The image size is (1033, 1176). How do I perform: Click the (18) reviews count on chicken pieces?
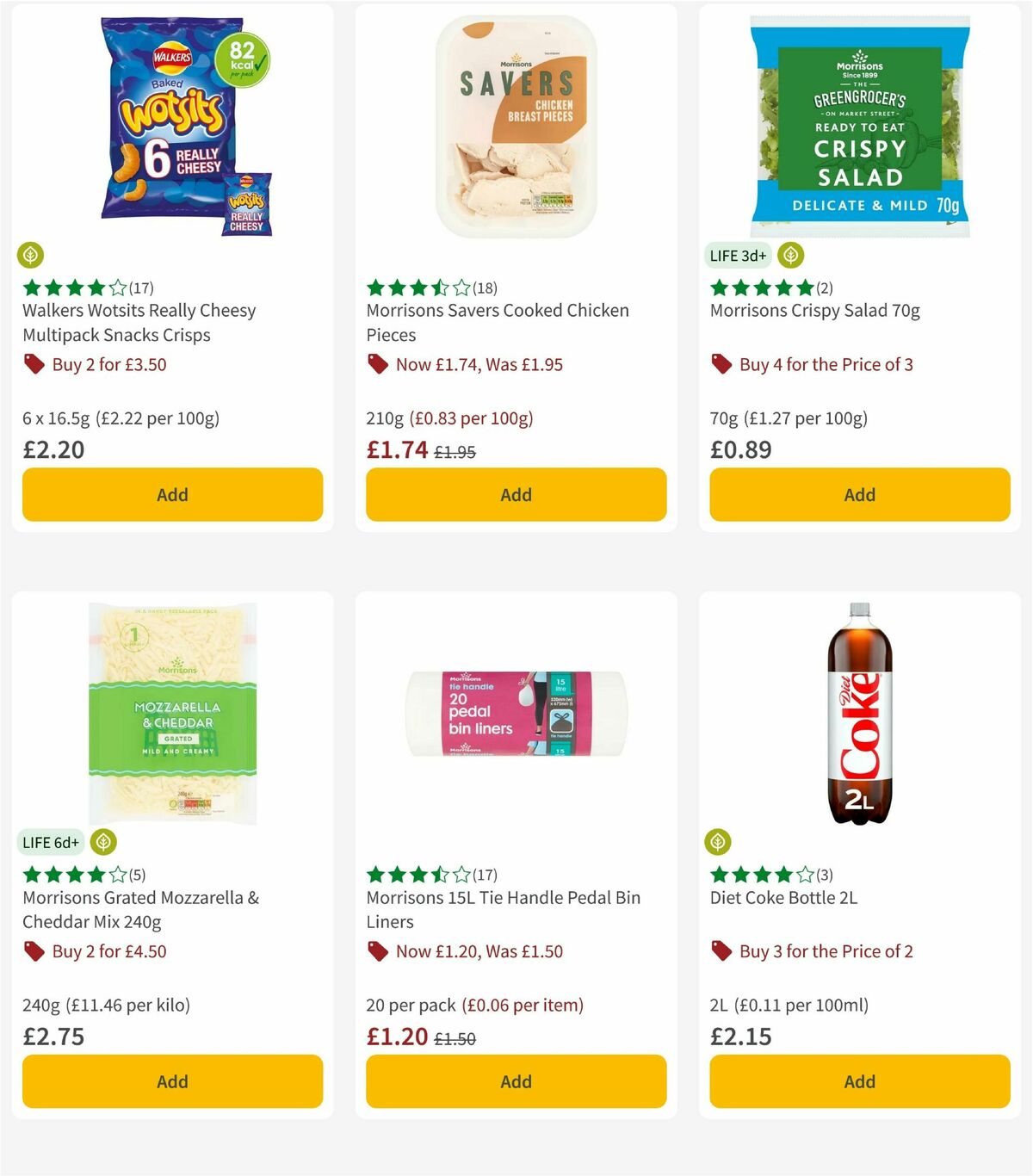484,288
